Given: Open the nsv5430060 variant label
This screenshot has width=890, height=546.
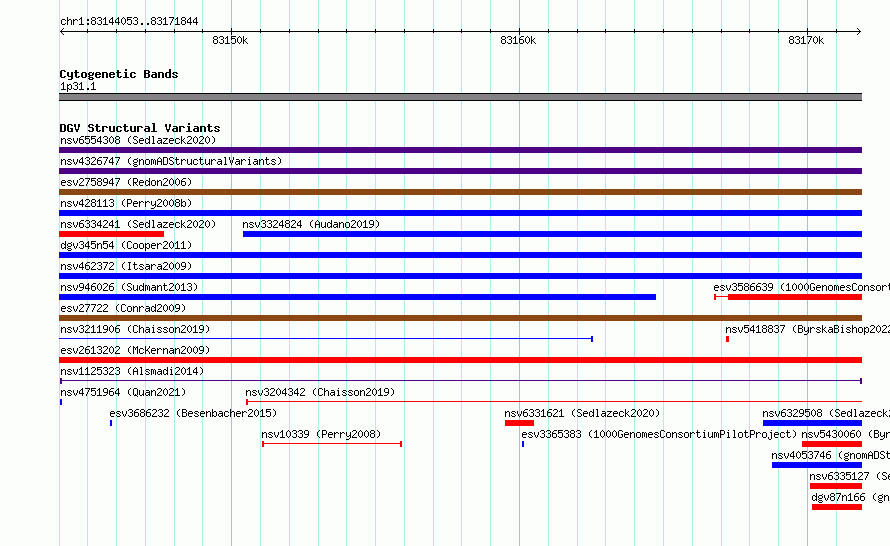Looking at the screenshot, I should tap(846, 434).
